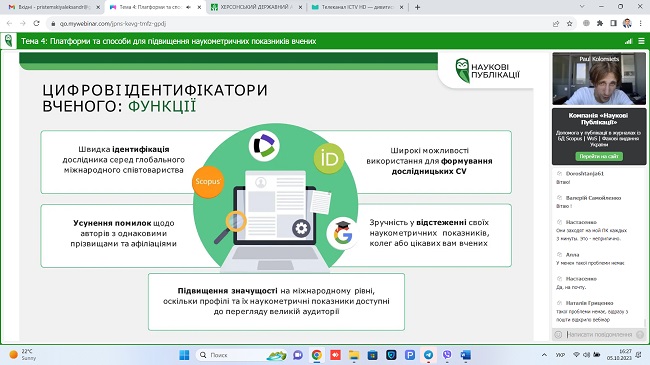Click the Компанія «Наукові Публікації» banner title
This screenshot has width=650, height=365.
point(599,119)
